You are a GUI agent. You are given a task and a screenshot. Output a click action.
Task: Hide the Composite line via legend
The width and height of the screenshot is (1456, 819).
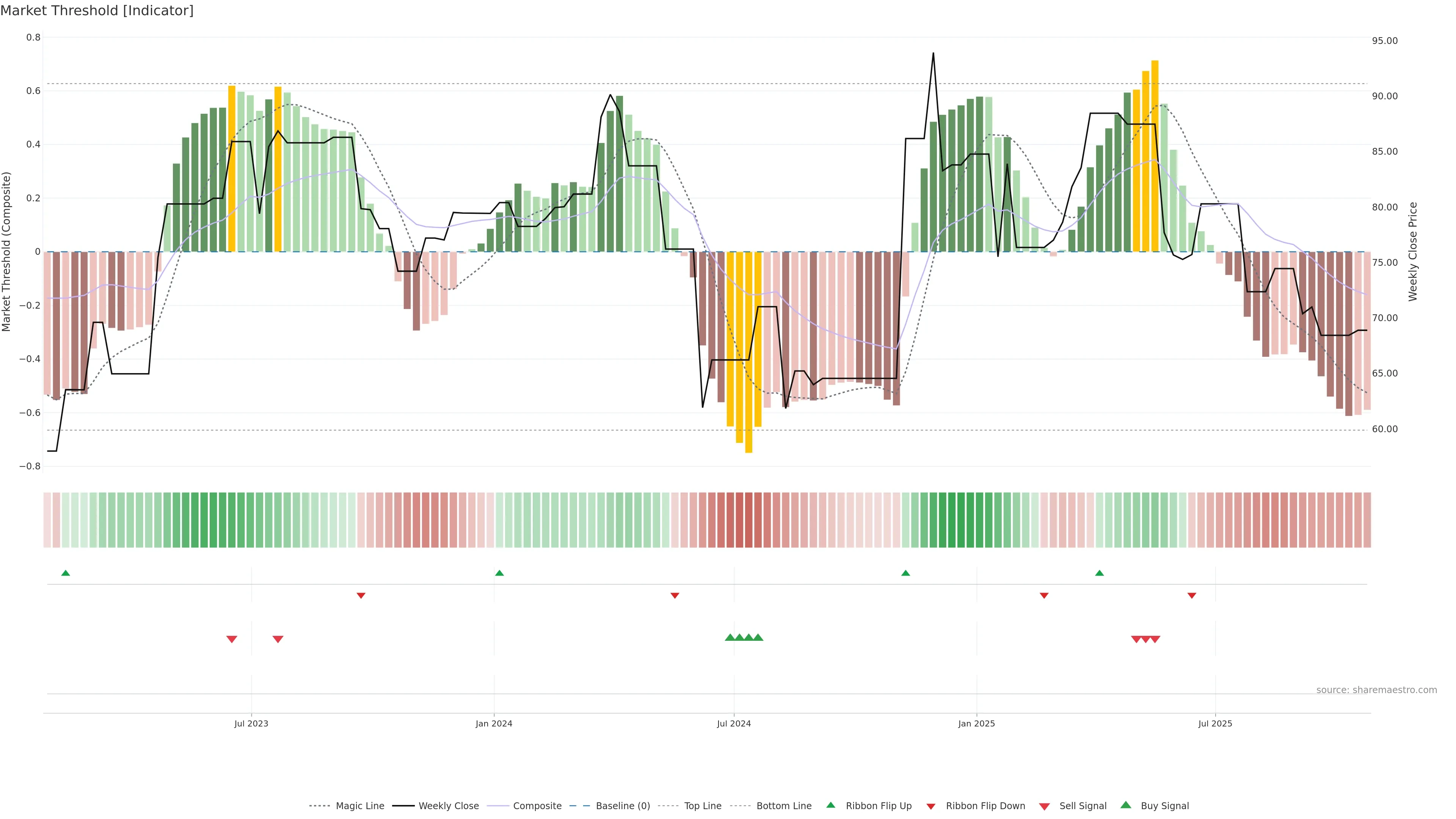[x=537, y=806]
